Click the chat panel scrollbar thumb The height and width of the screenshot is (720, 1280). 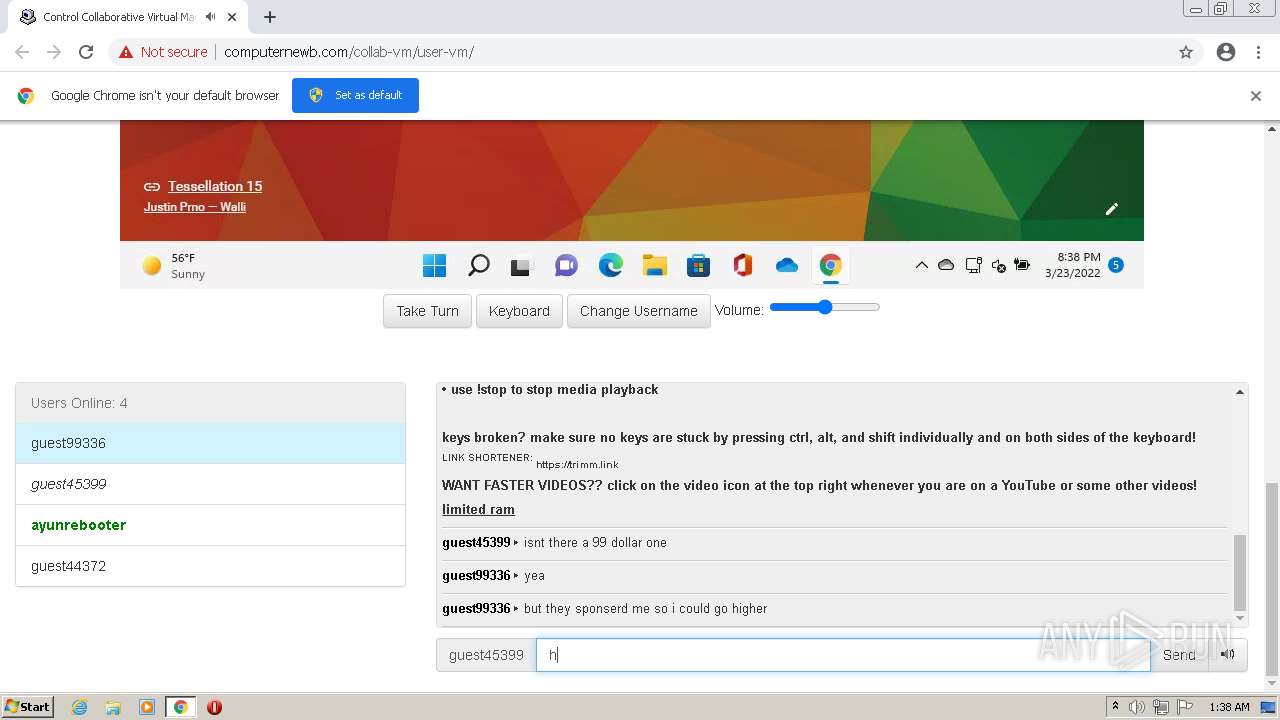(x=1240, y=572)
